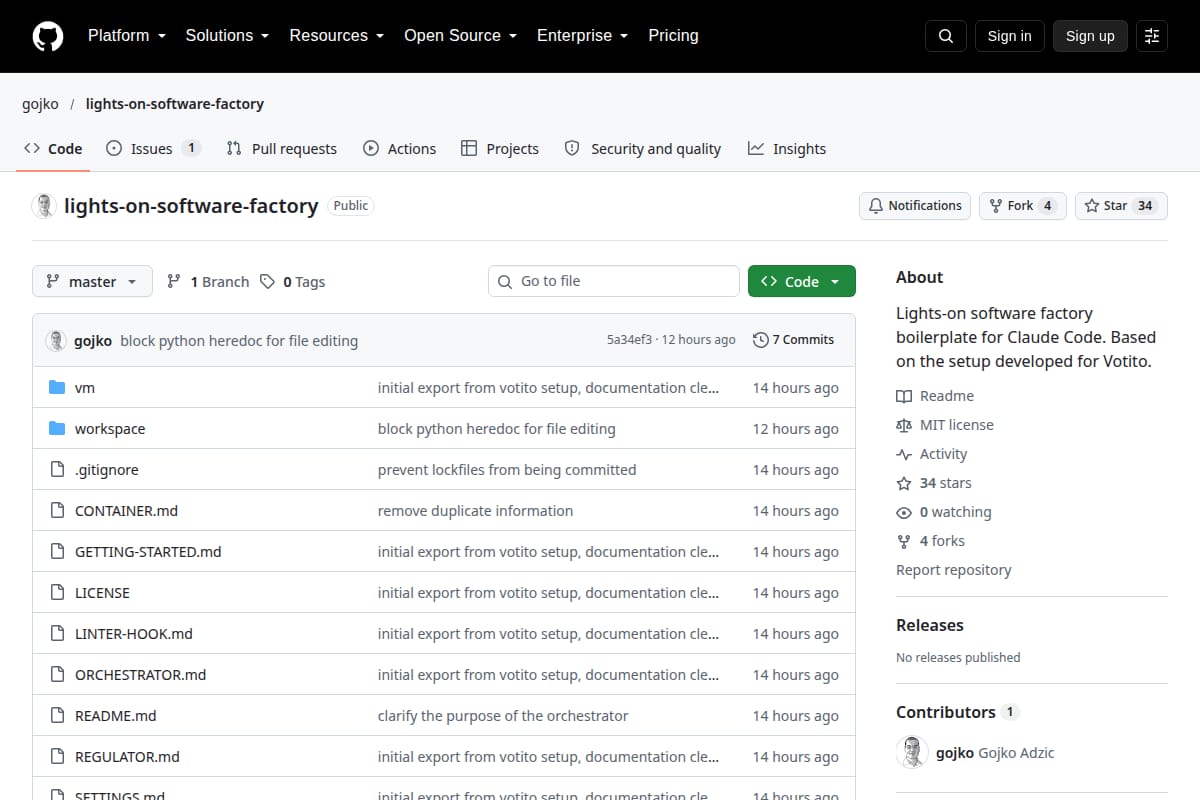
Task: Click GETTING-STARTED.md file icon
Action: click(x=57, y=552)
